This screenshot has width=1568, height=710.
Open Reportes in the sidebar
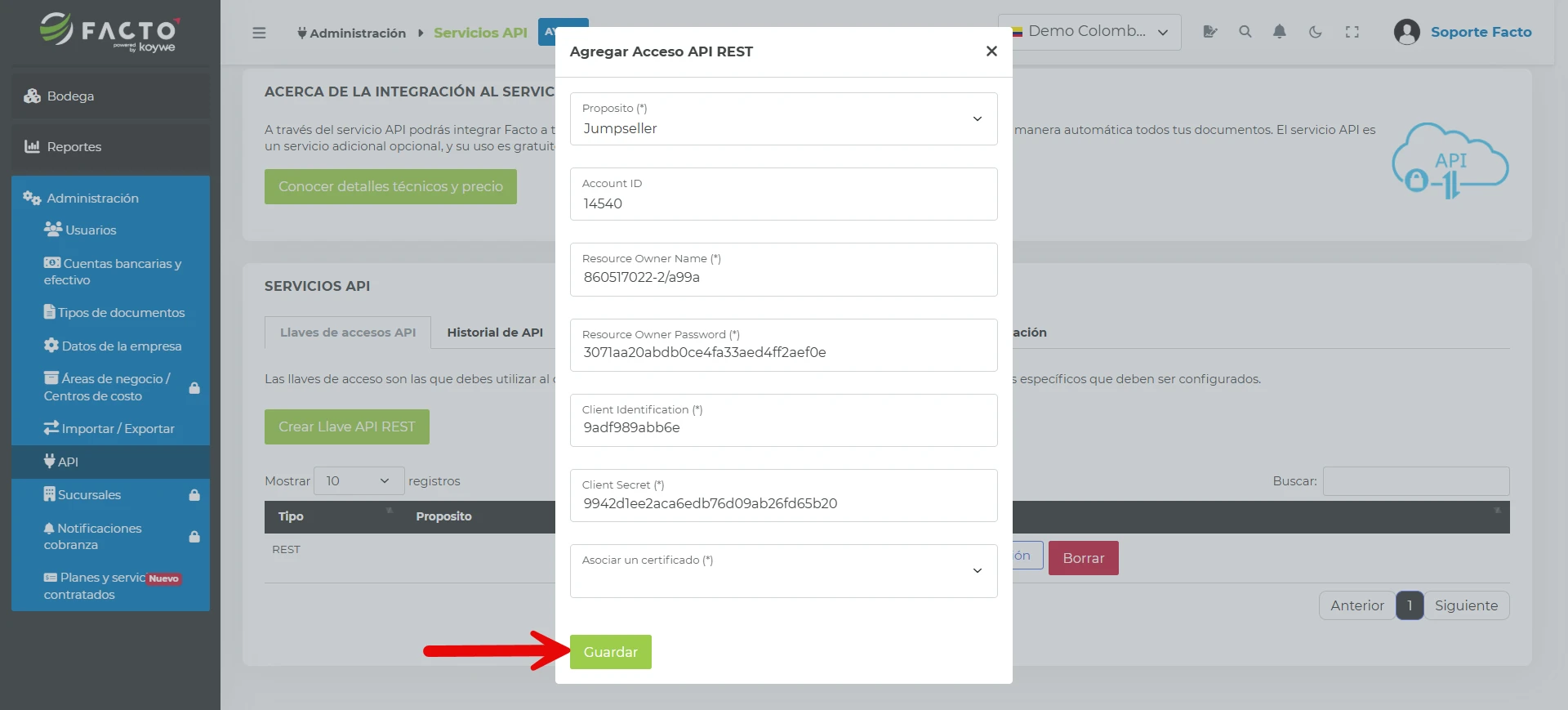point(110,147)
